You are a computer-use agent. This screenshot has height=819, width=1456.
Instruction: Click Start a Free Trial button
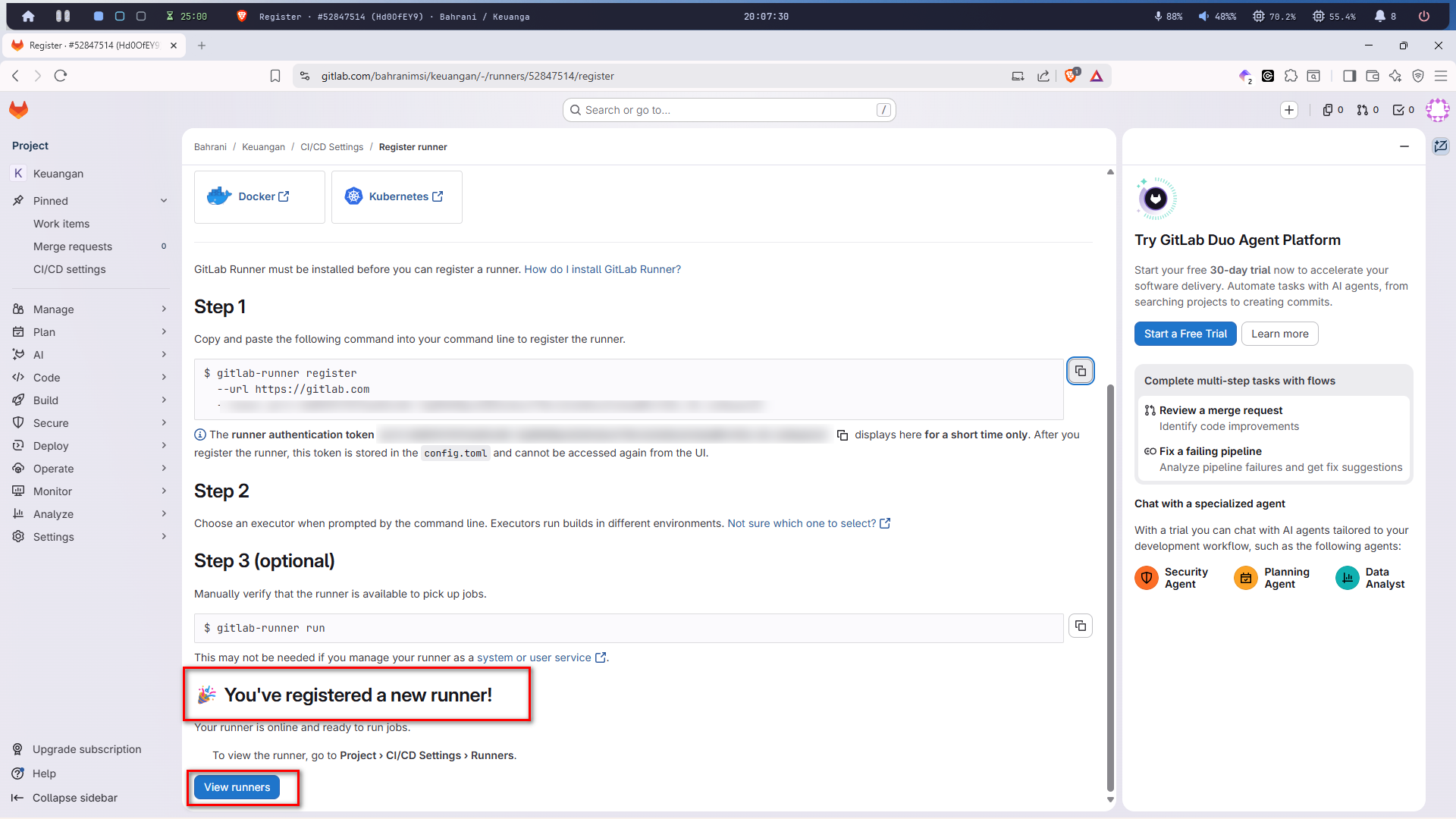[x=1185, y=334]
